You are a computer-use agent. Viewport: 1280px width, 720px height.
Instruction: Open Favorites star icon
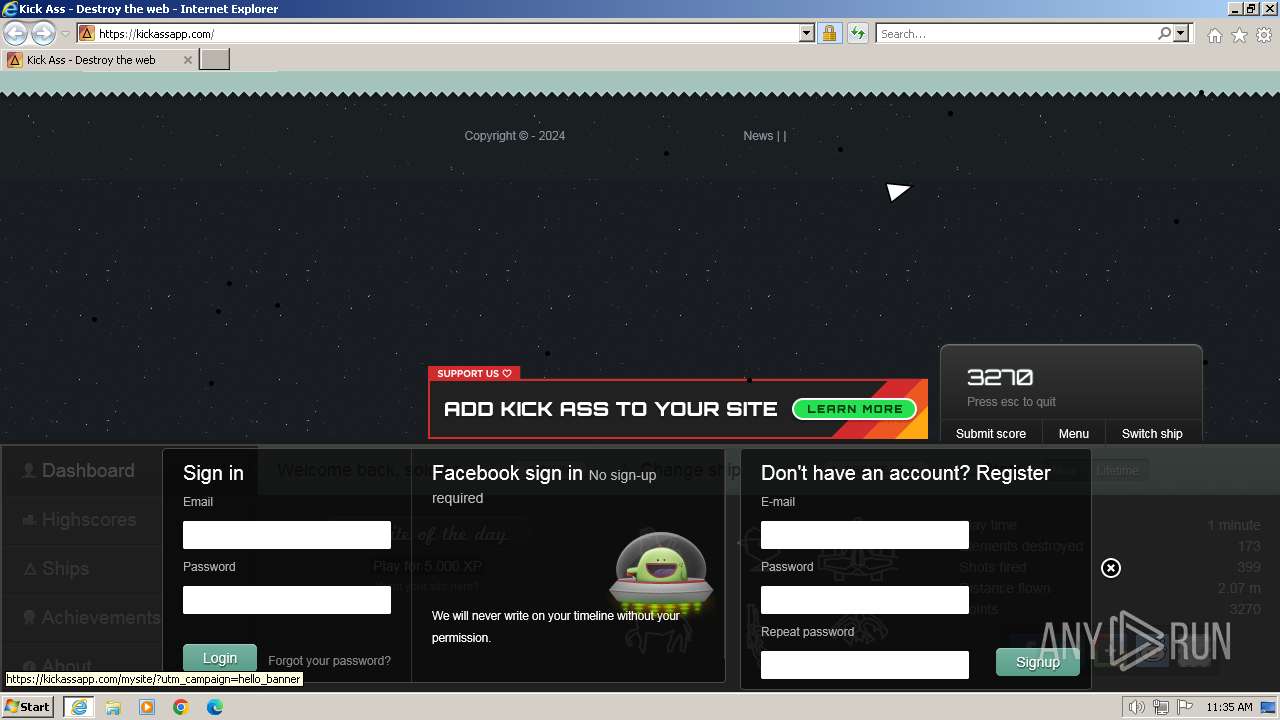(x=1239, y=35)
